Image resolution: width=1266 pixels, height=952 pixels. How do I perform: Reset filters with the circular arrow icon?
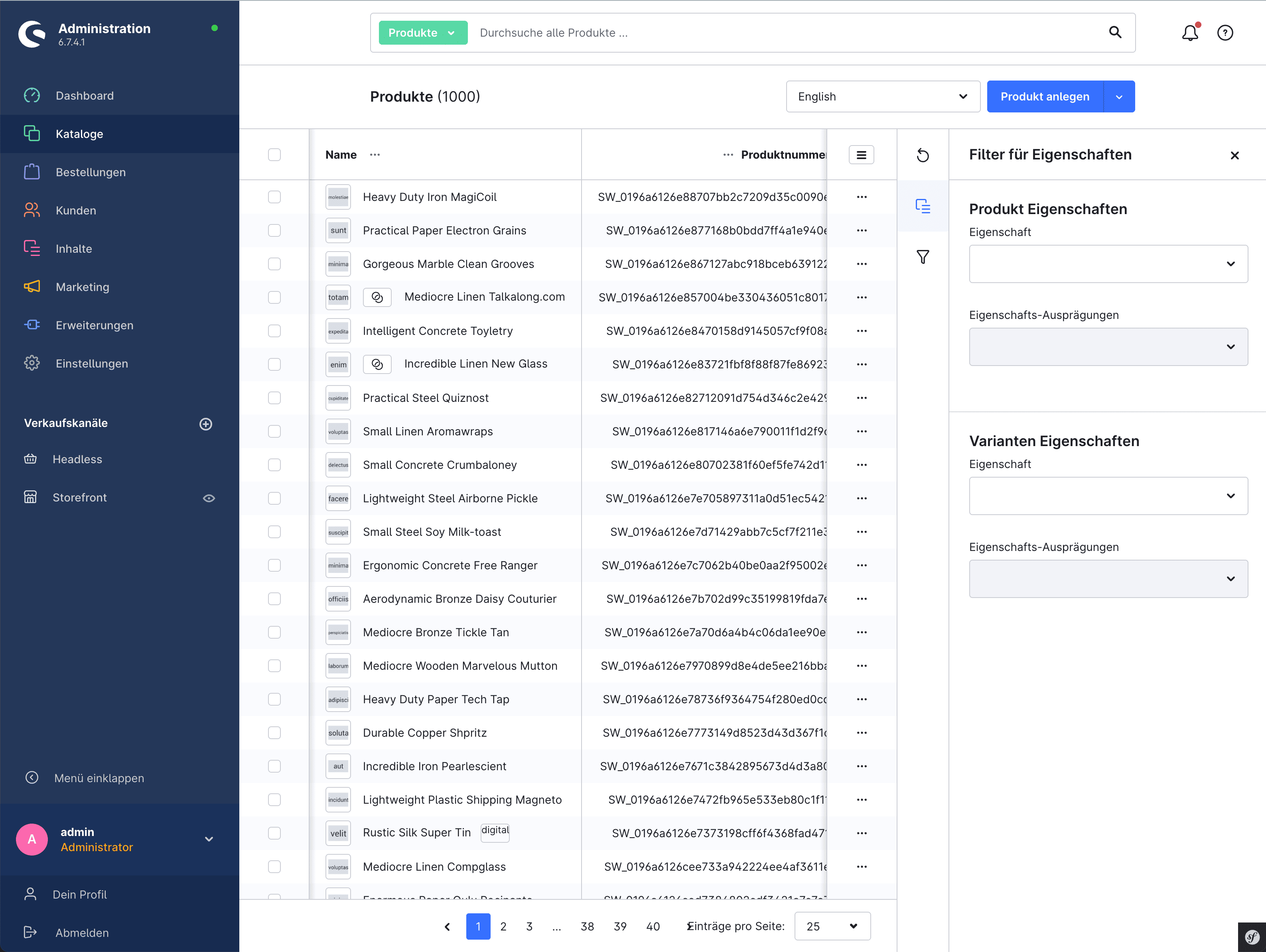tap(923, 155)
